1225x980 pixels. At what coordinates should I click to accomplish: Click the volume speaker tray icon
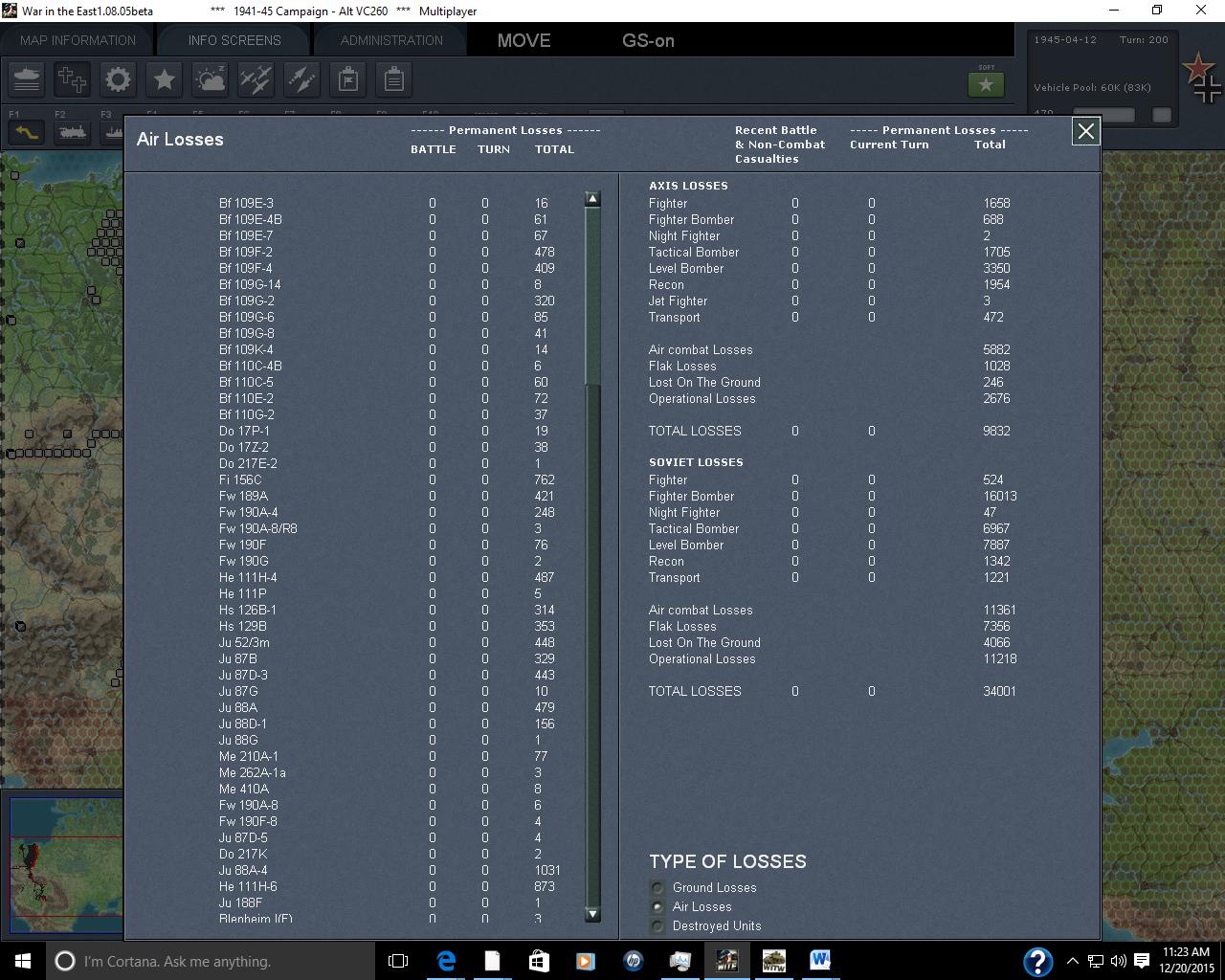(1119, 961)
